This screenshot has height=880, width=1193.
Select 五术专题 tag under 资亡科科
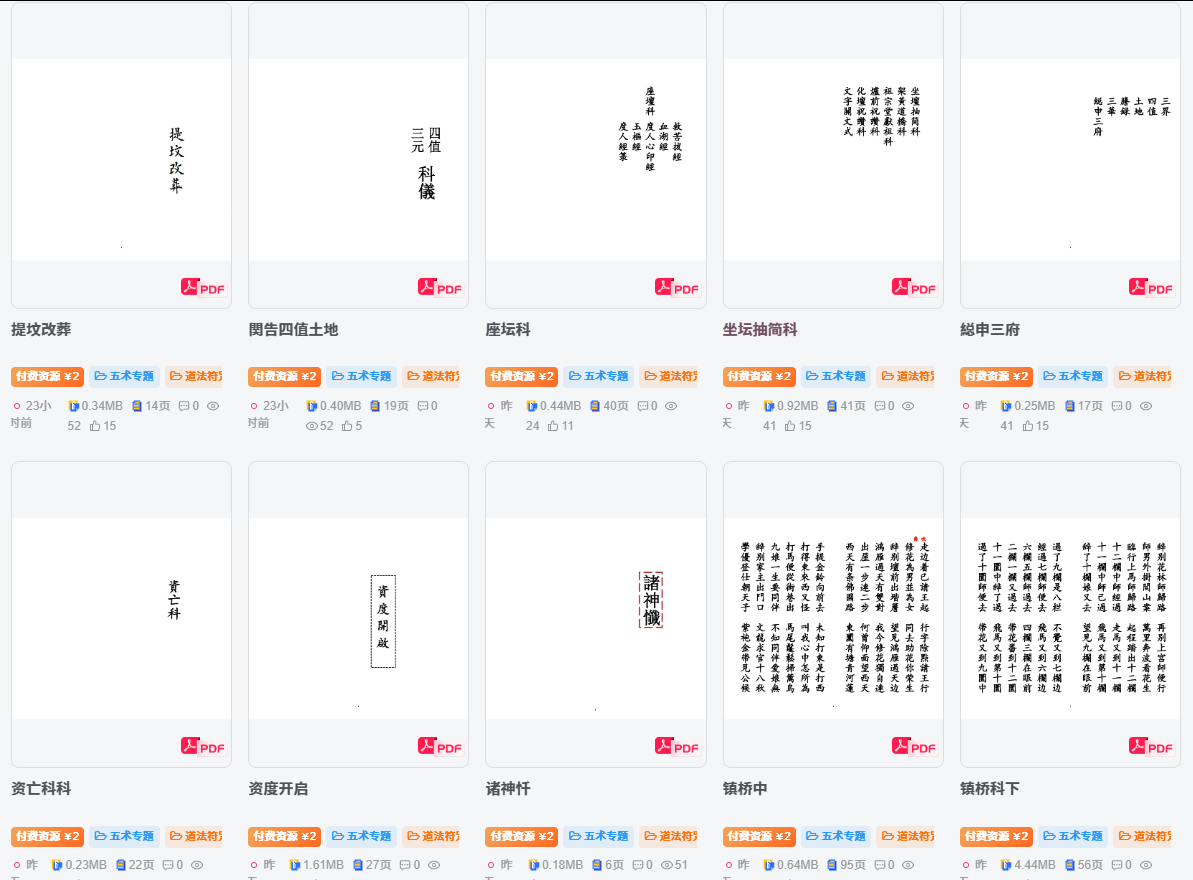click(124, 836)
